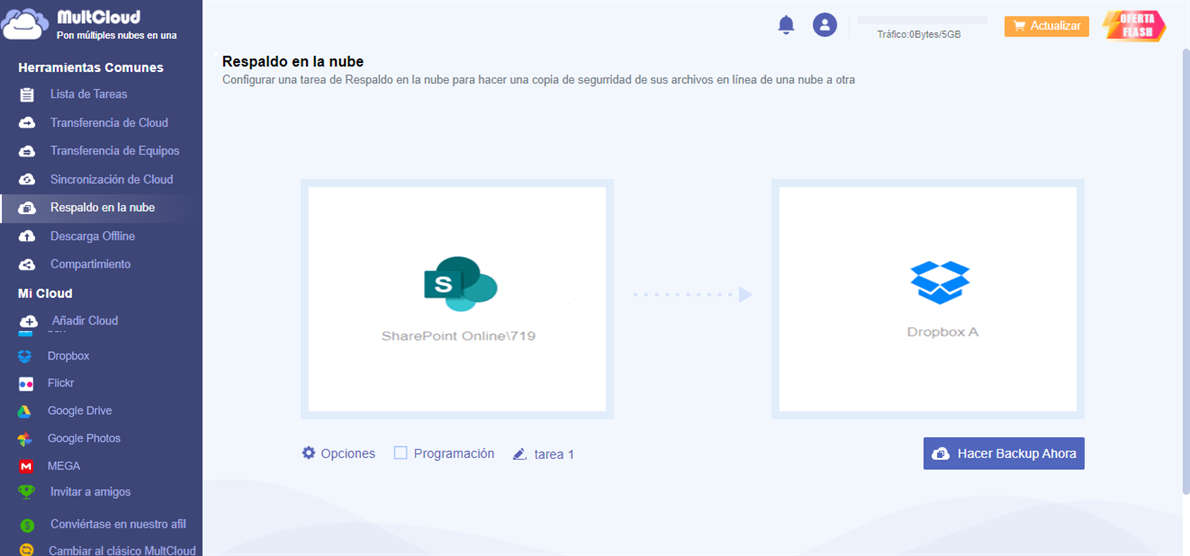Click the SharePoint Online logo
The height and width of the screenshot is (556, 1190).
(x=460, y=284)
